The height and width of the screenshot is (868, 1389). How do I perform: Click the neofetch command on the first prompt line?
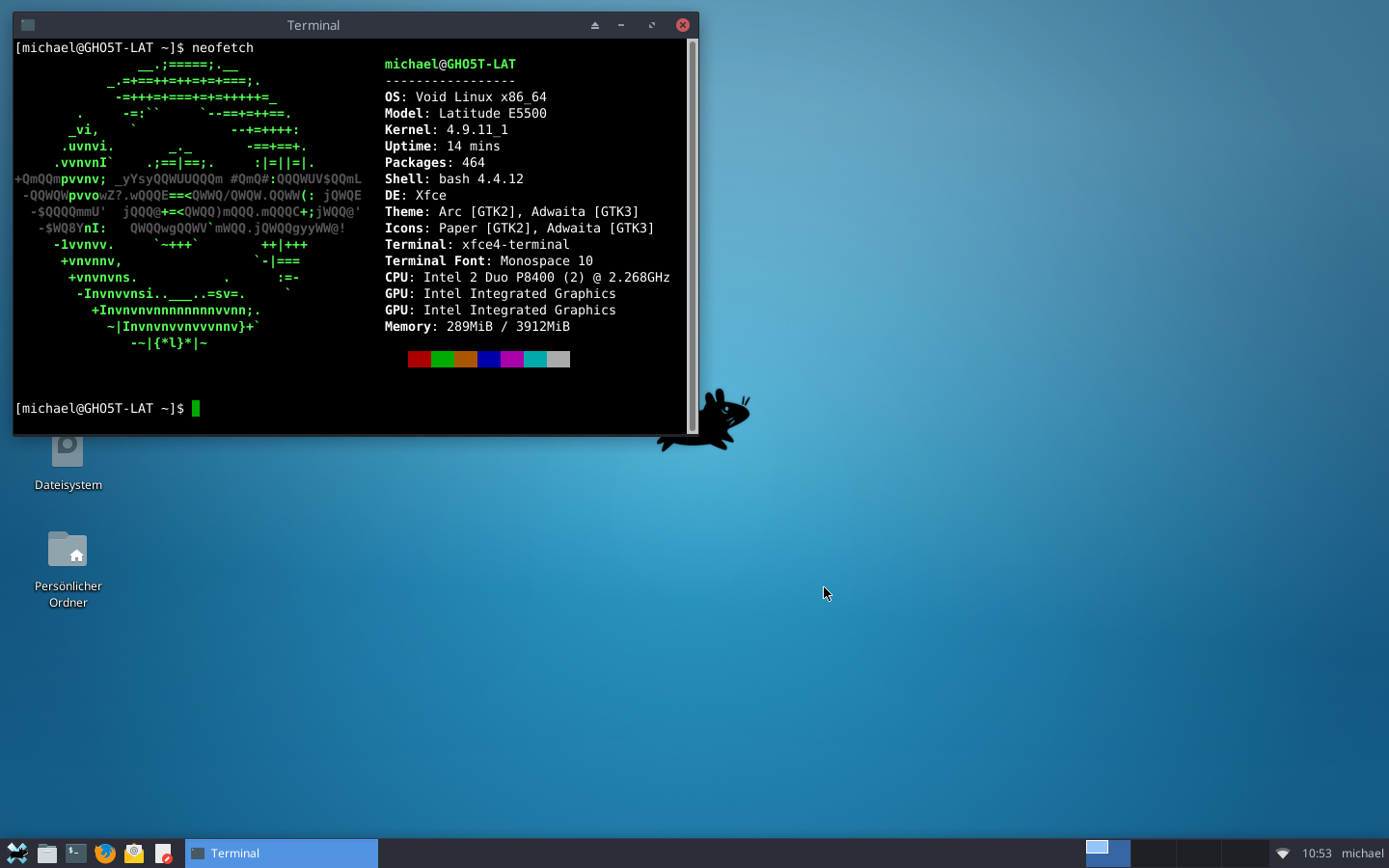(223, 48)
